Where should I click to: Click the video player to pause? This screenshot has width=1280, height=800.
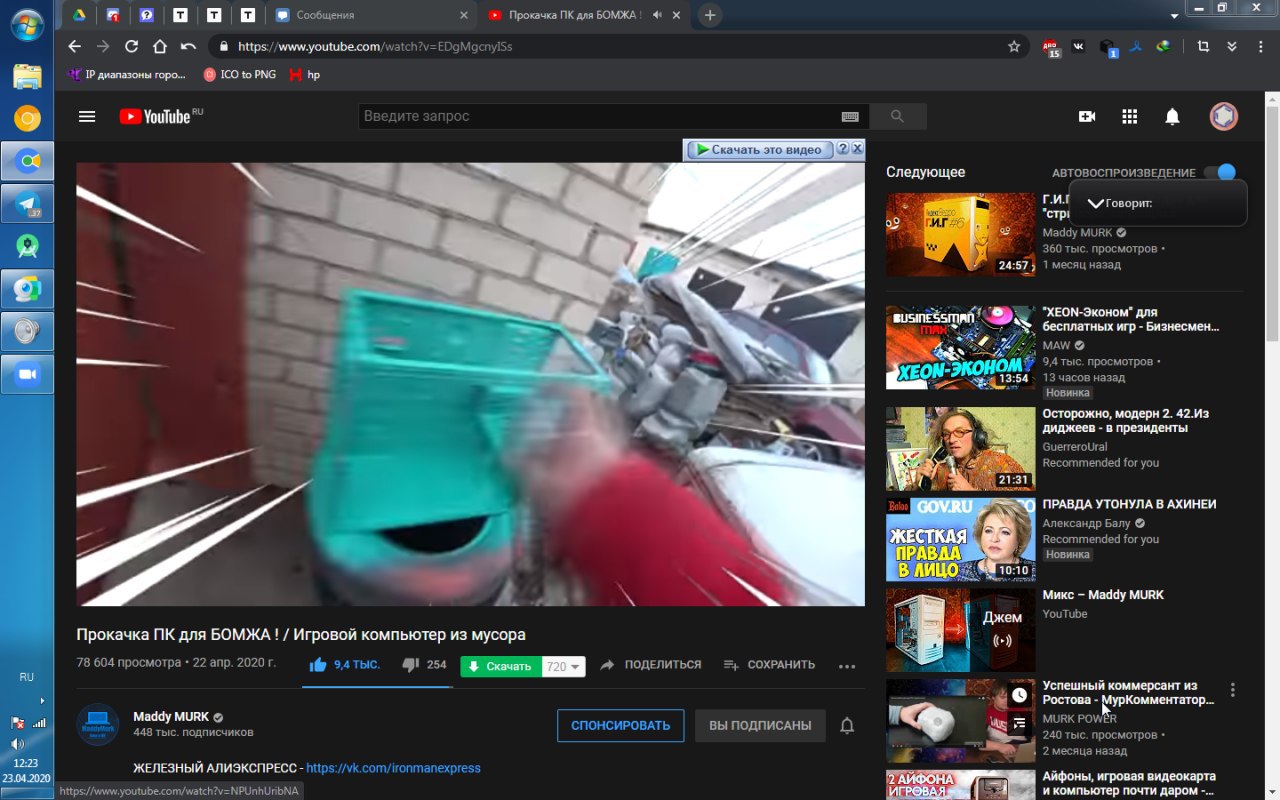coord(470,384)
